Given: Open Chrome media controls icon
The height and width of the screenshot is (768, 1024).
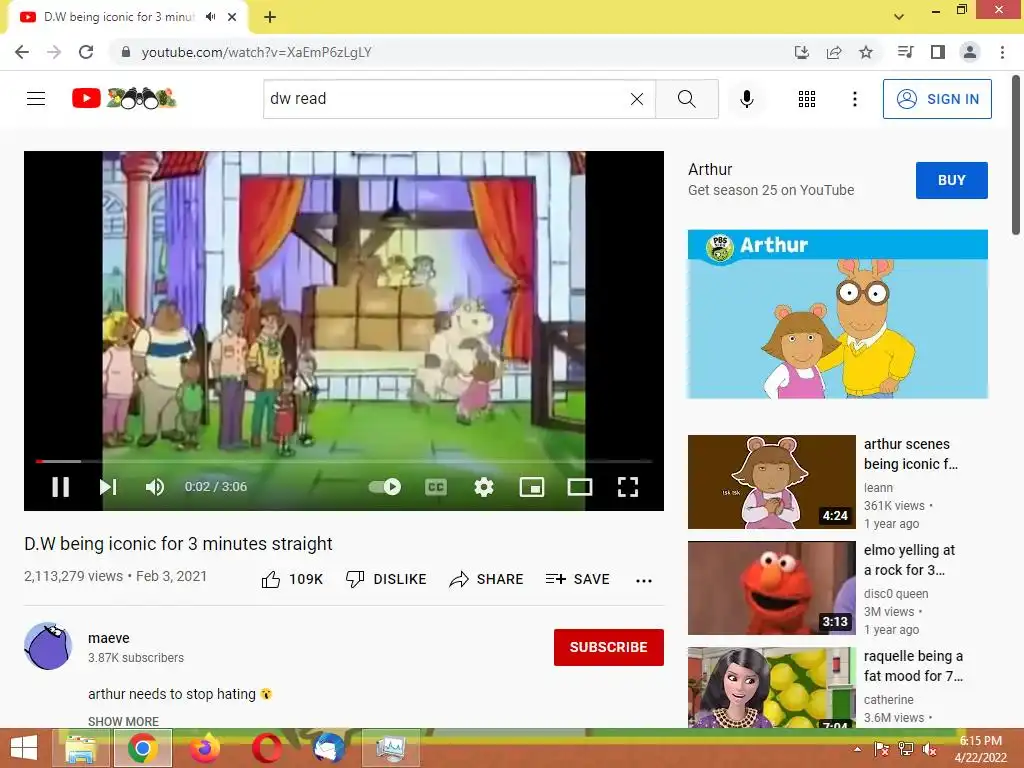Looking at the screenshot, I should coord(905,52).
